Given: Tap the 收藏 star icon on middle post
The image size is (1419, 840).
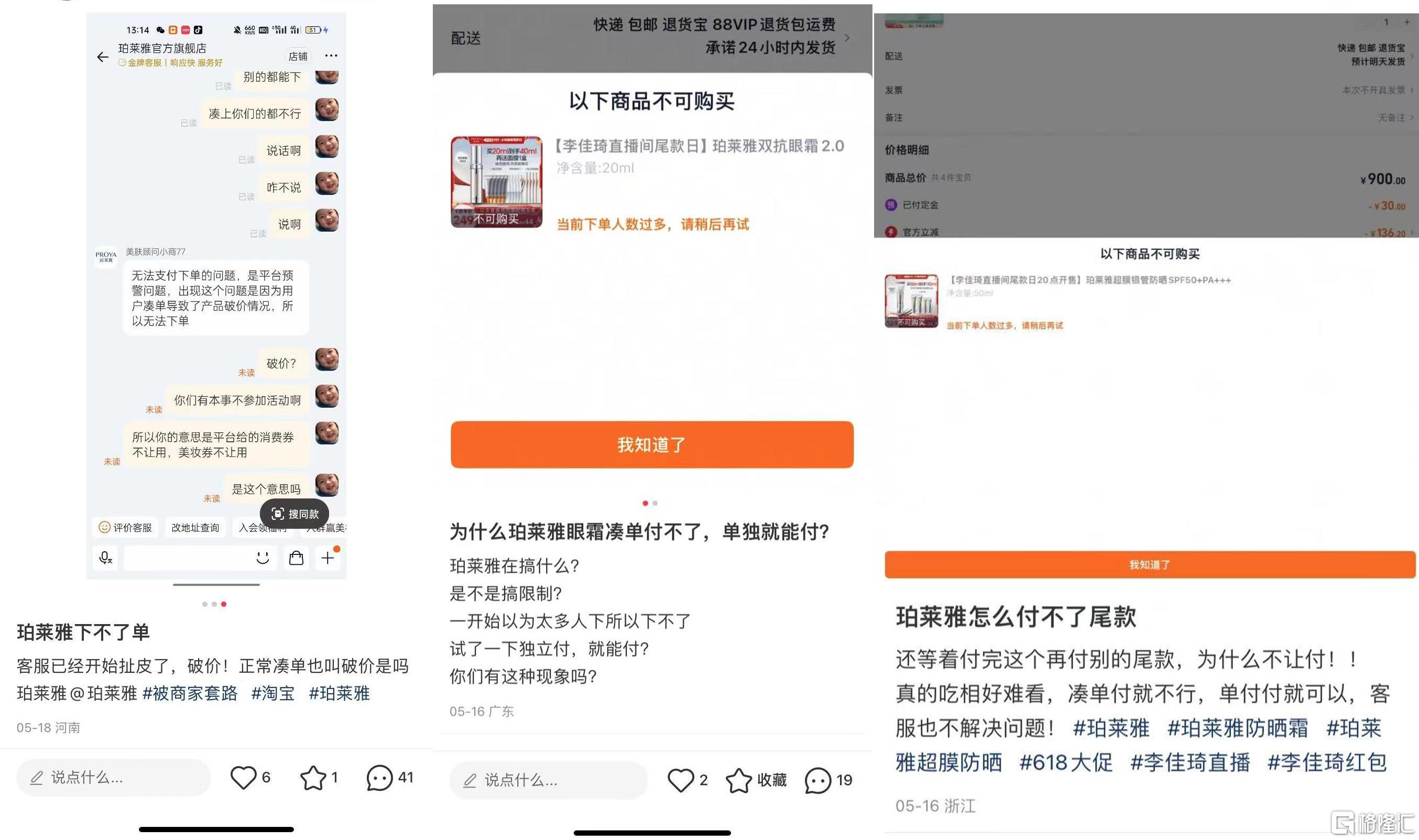Looking at the screenshot, I should [x=739, y=781].
